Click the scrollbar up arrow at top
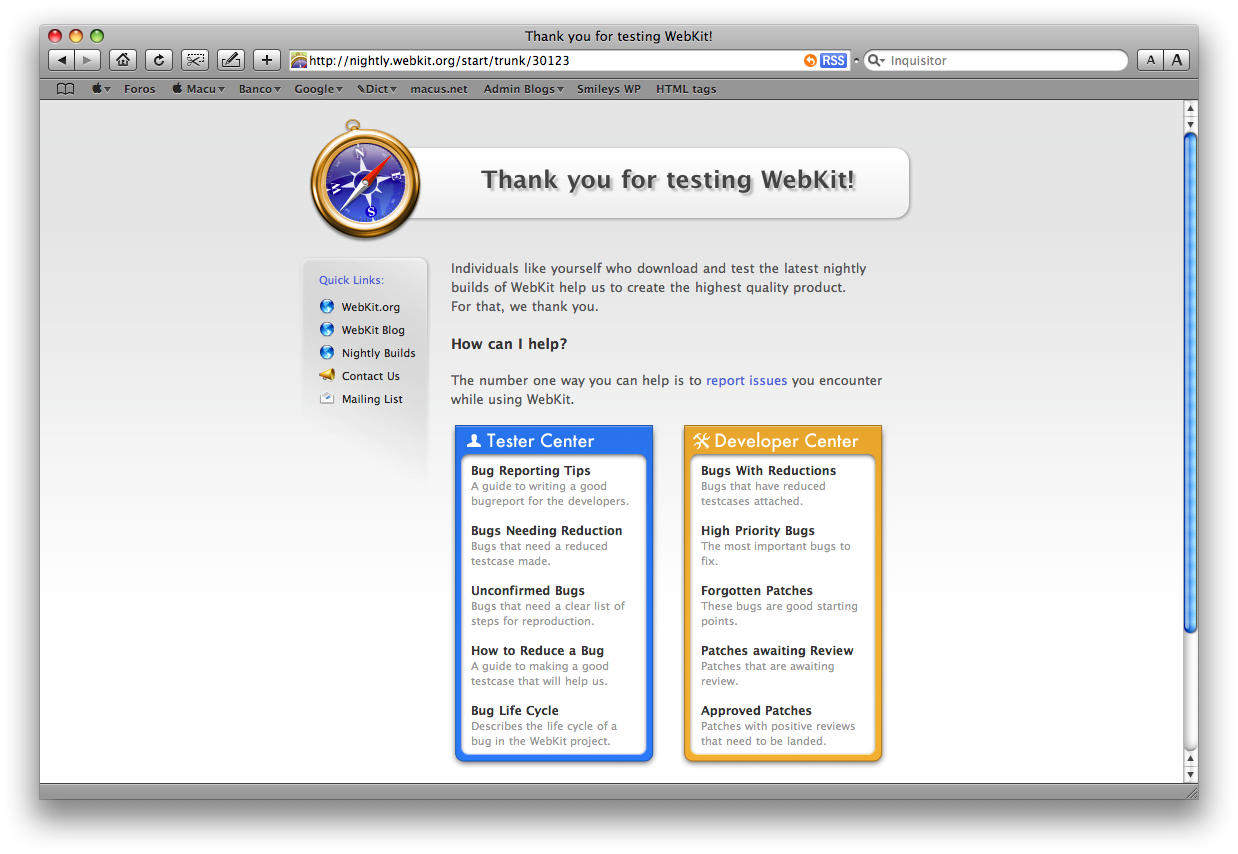Viewport: 1238px width, 854px height. (x=1190, y=108)
